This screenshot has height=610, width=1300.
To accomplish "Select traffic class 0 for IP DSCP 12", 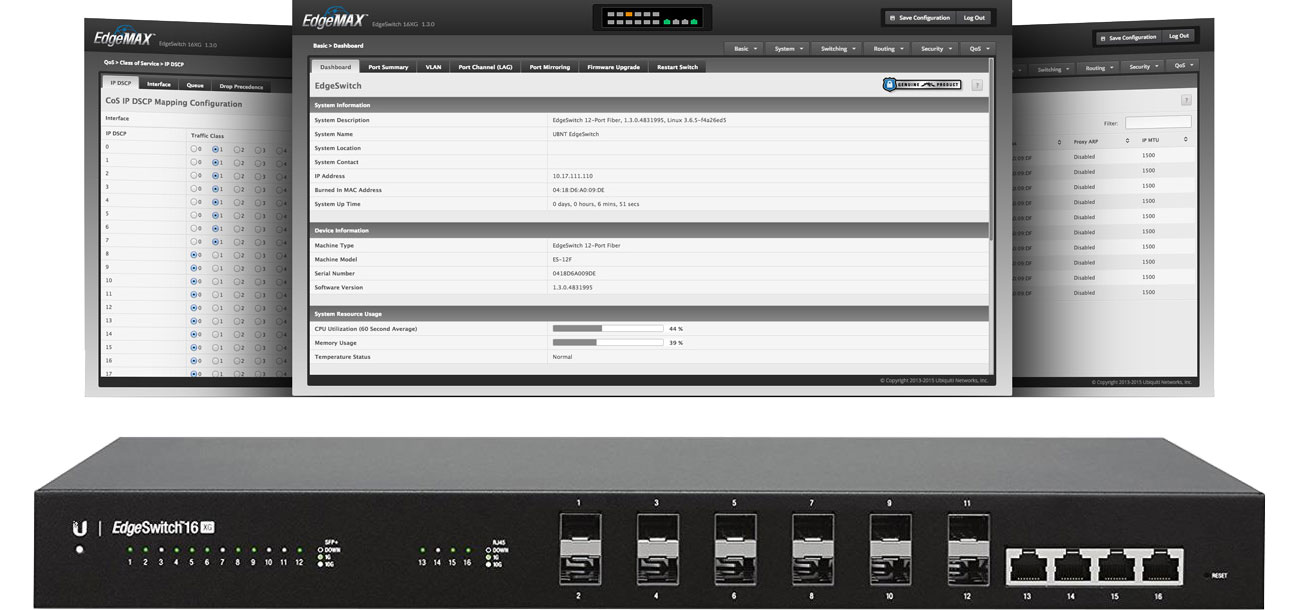I will pyautogui.click(x=194, y=308).
